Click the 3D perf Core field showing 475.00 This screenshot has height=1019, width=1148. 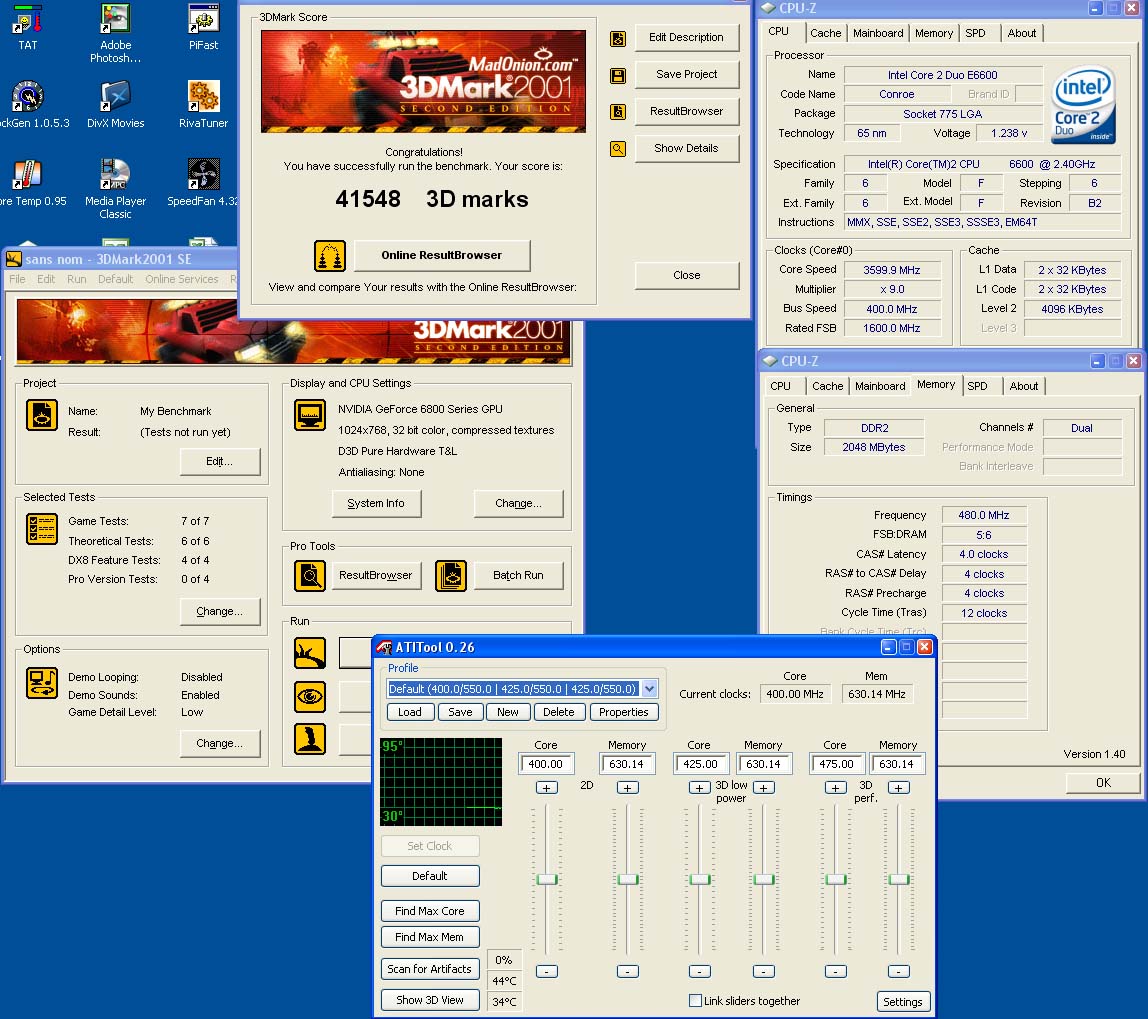click(x=836, y=764)
